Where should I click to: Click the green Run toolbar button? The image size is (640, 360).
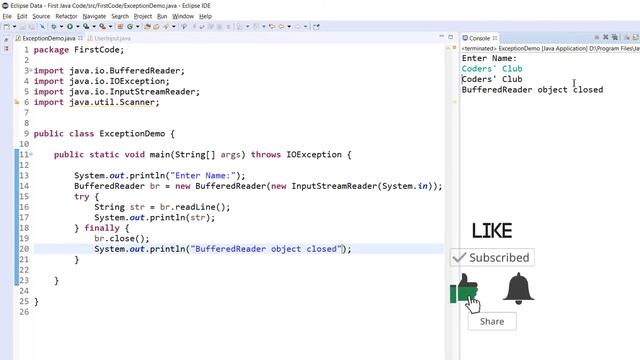[70, 27]
